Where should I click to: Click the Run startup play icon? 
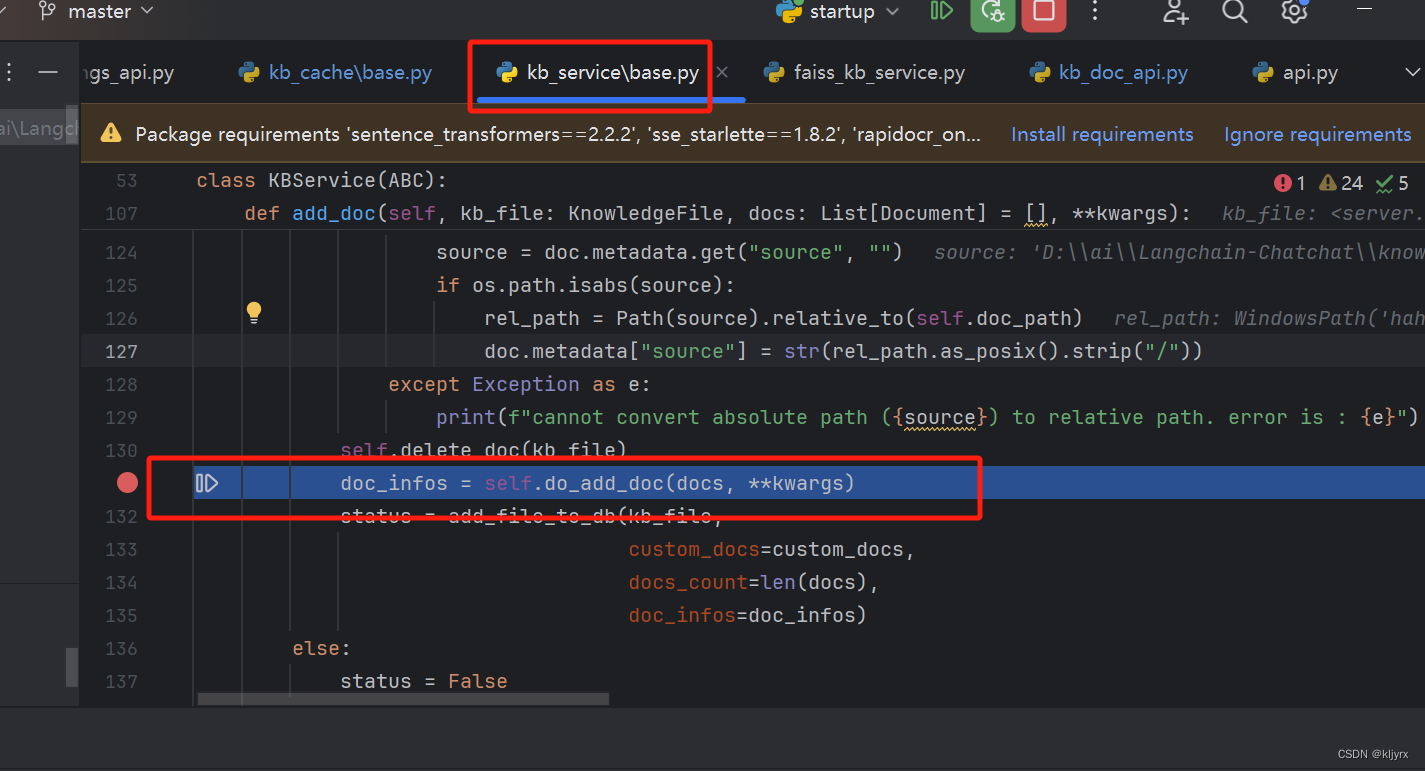(941, 12)
